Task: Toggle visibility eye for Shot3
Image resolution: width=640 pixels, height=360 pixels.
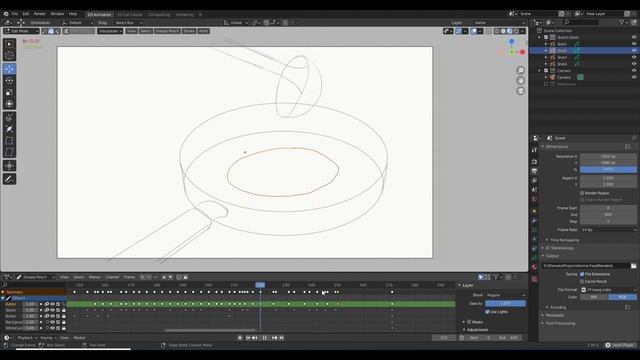Action: click(634, 57)
